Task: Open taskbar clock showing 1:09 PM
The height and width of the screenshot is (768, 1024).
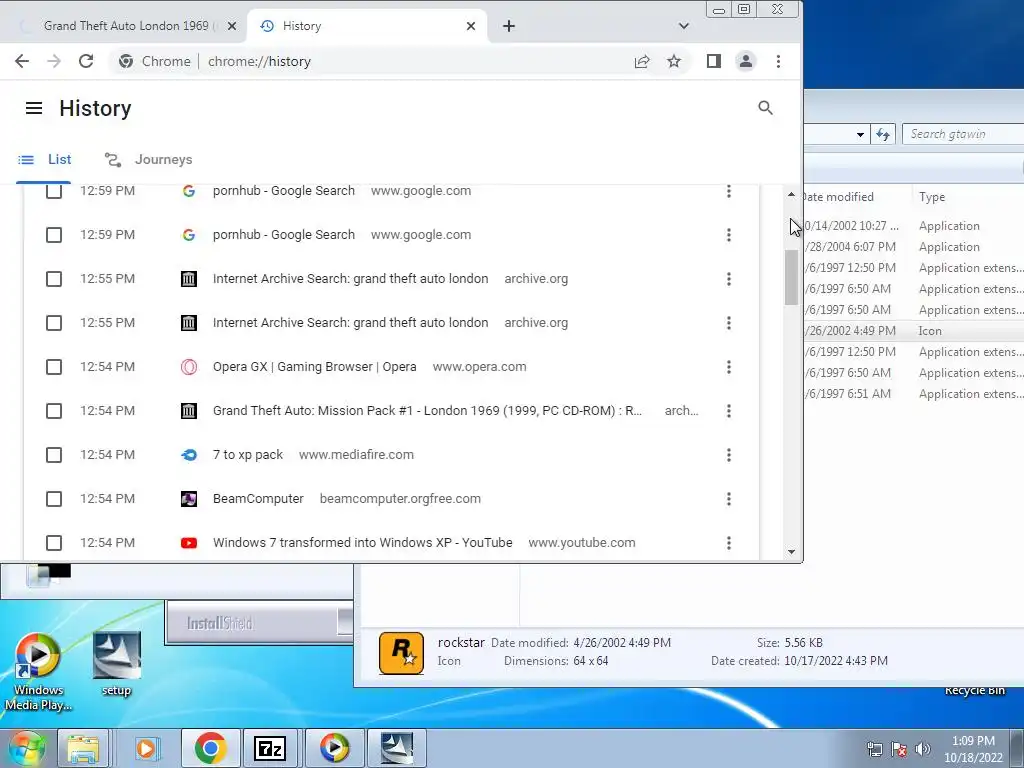Action: point(973,749)
